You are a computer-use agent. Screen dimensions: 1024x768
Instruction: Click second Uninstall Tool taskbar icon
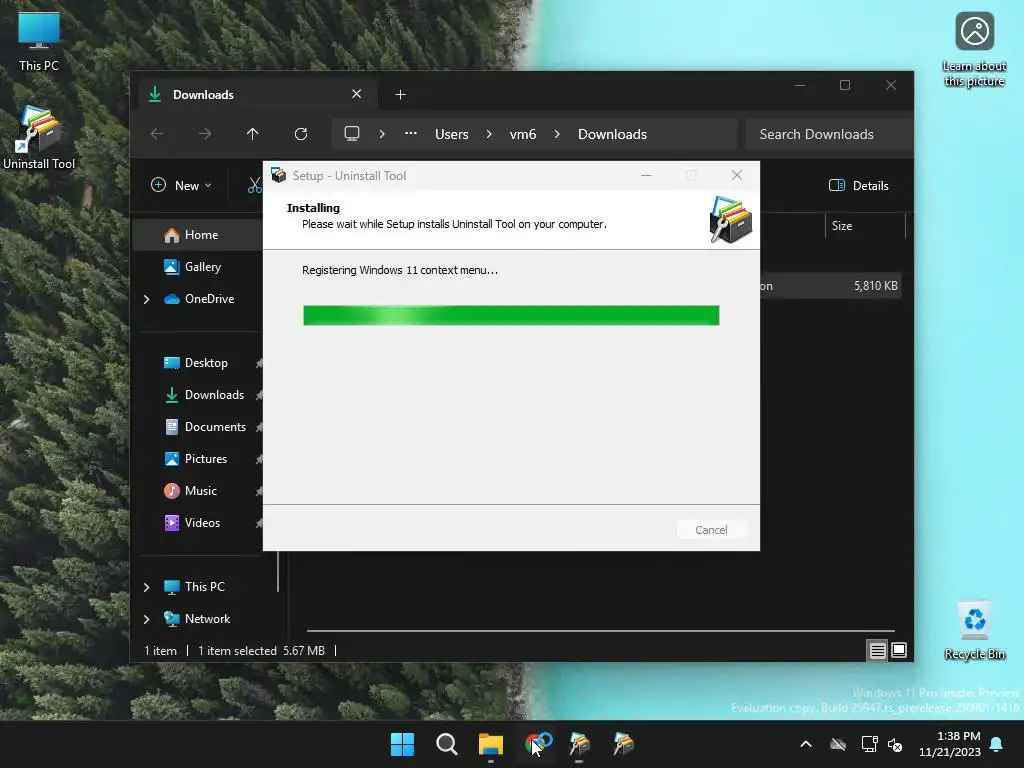(624, 744)
